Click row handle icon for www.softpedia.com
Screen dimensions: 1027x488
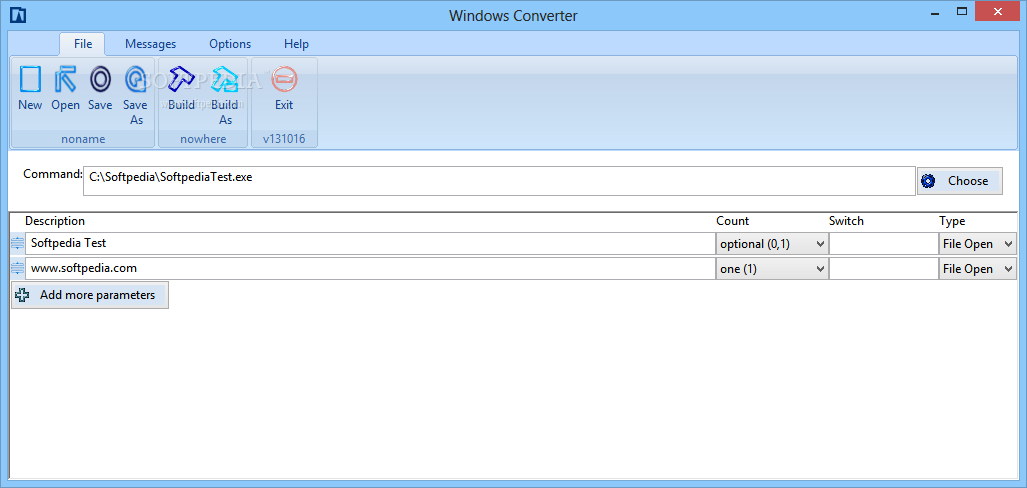click(x=18, y=269)
